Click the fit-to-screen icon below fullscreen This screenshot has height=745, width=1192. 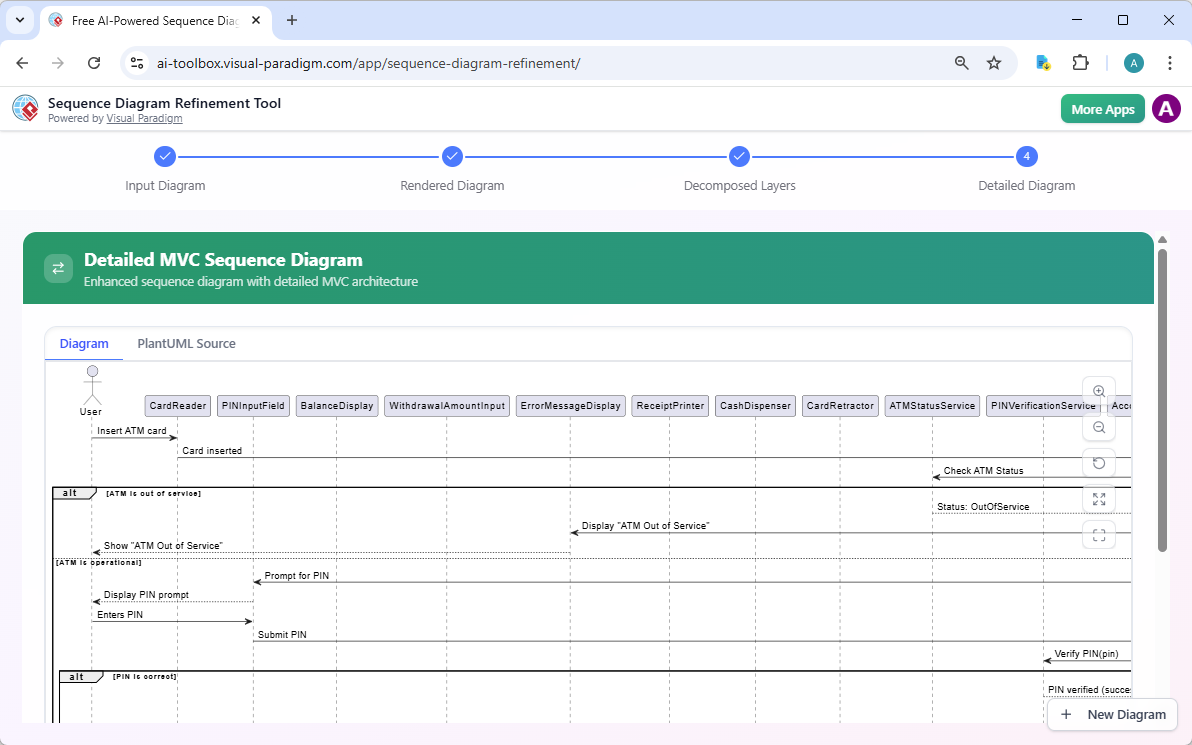pyautogui.click(x=1099, y=535)
